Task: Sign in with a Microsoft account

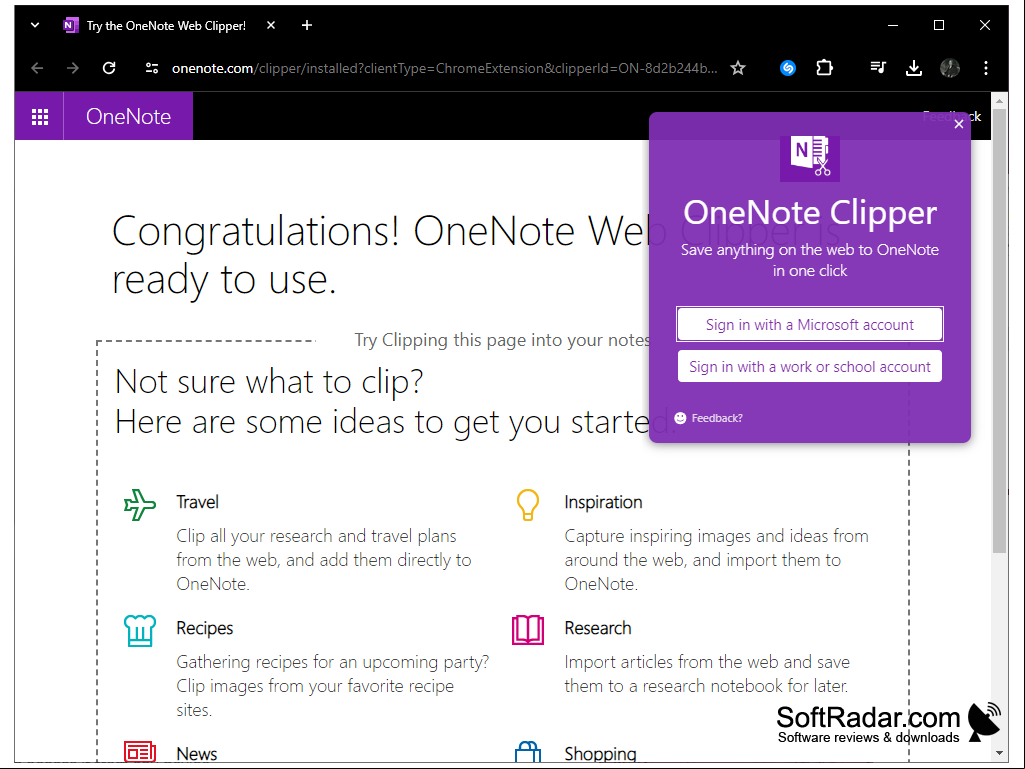Action: pyautogui.click(x=809, y=324)
